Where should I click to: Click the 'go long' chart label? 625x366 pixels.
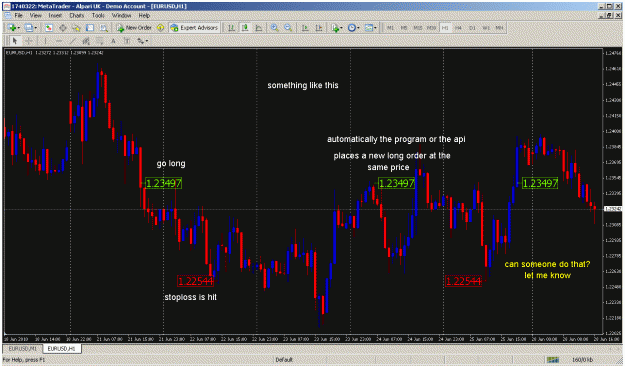171,163
